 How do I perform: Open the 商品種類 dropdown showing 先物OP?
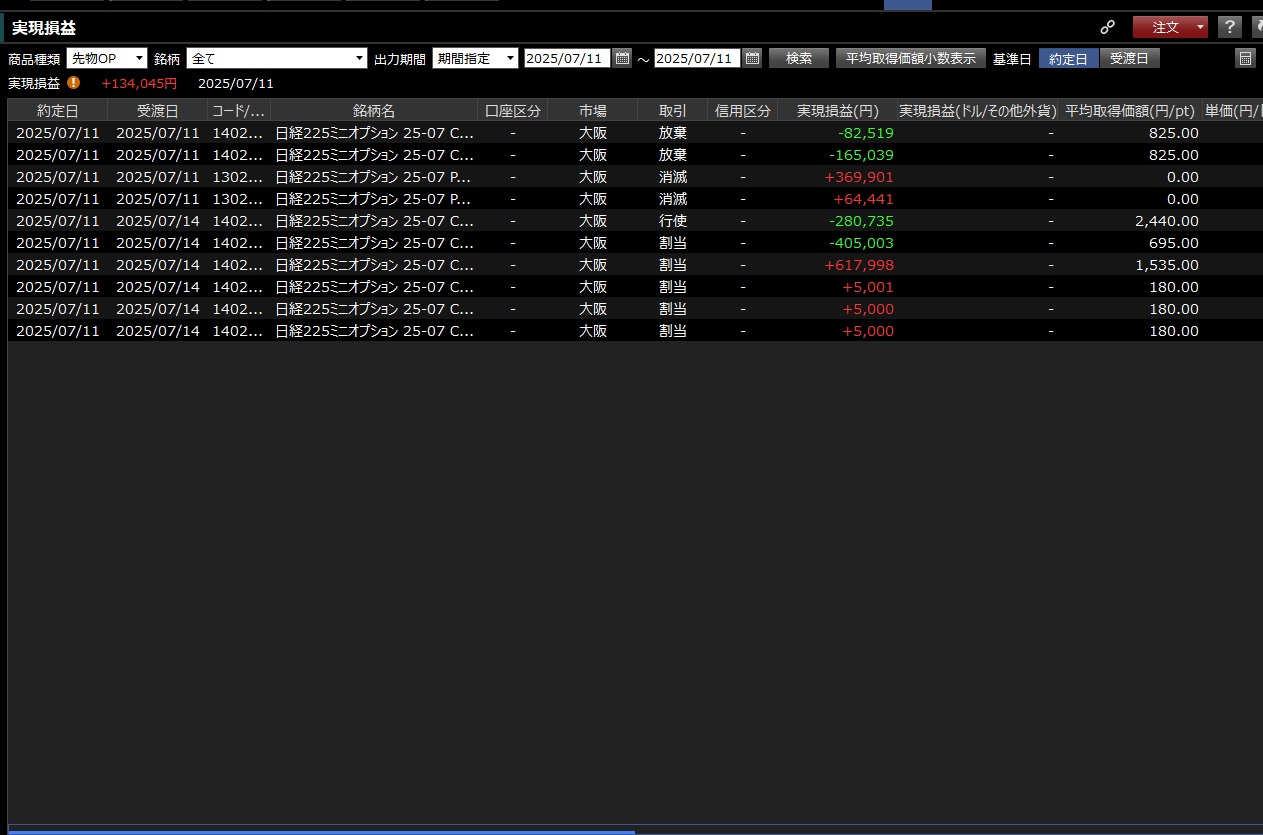(x=106, y=58)
